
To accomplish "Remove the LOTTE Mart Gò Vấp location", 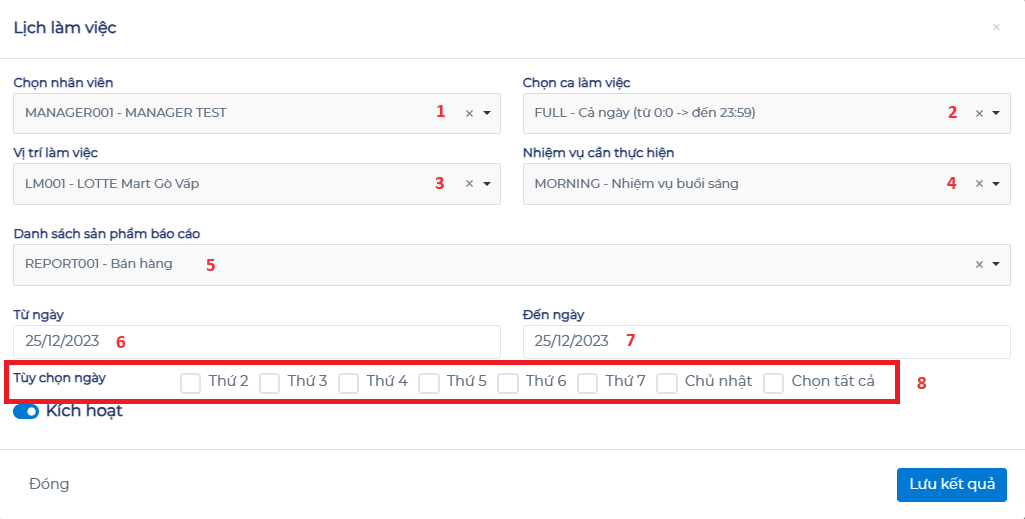I will [469, 184].
